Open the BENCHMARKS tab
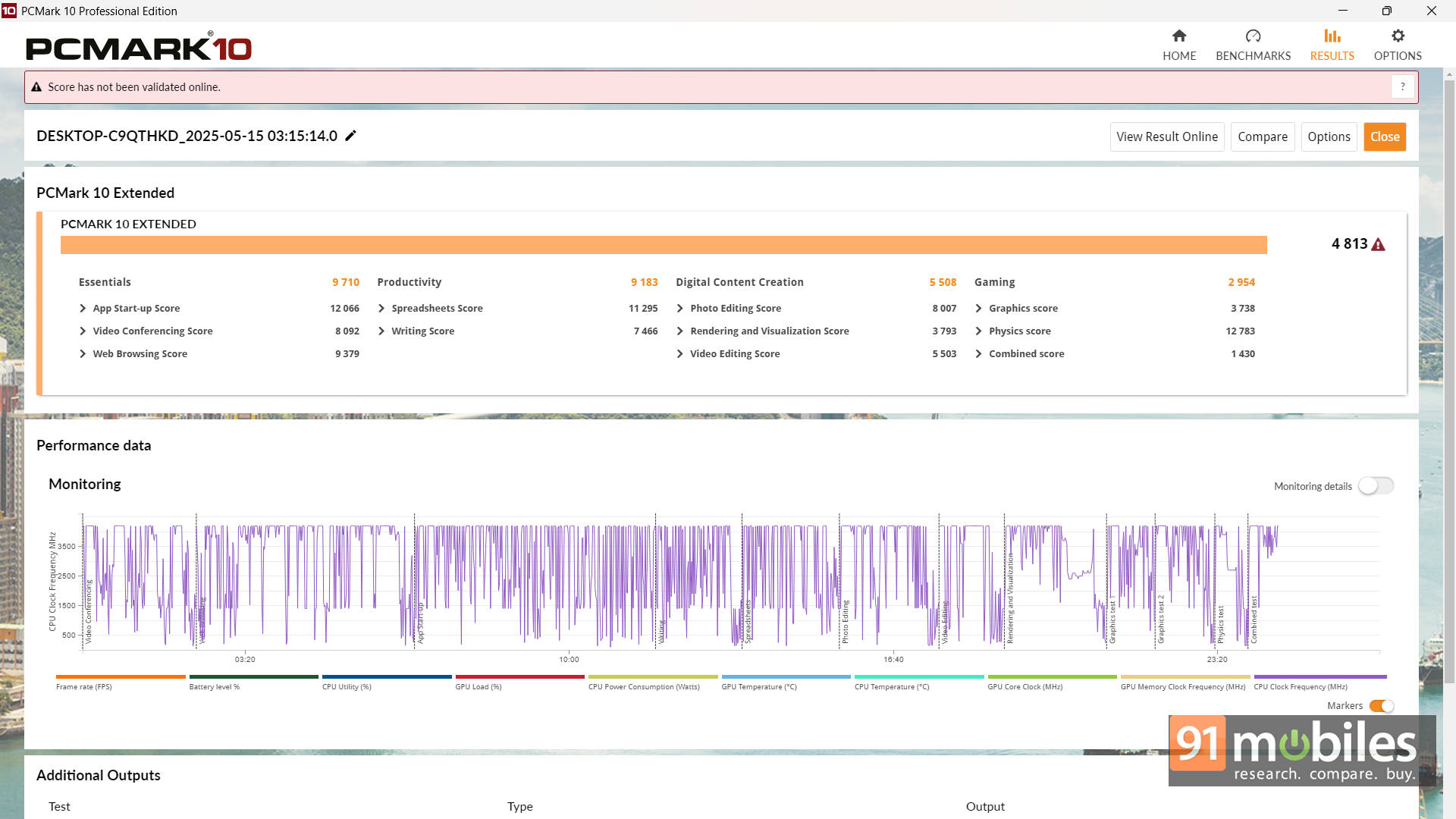This screenshot has width=1456, height=819. 1253,45
